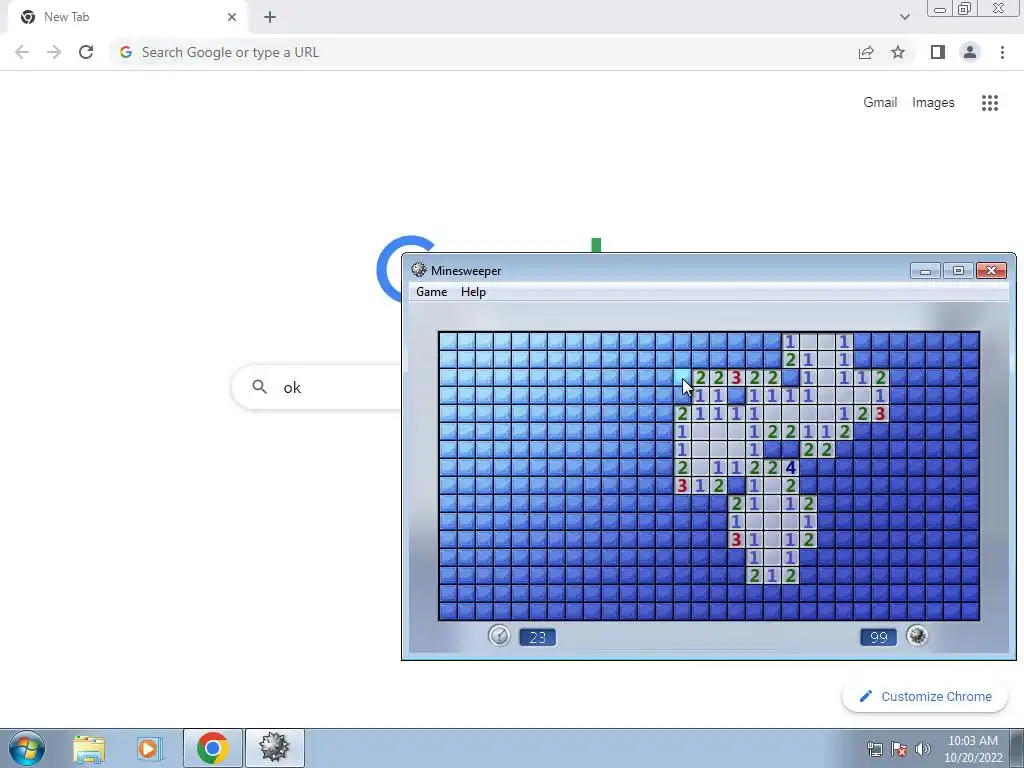The height and width of the screenshot is (768, 1024).
Task: Minimize the Chrome window
Action: (x=940, y=9)
